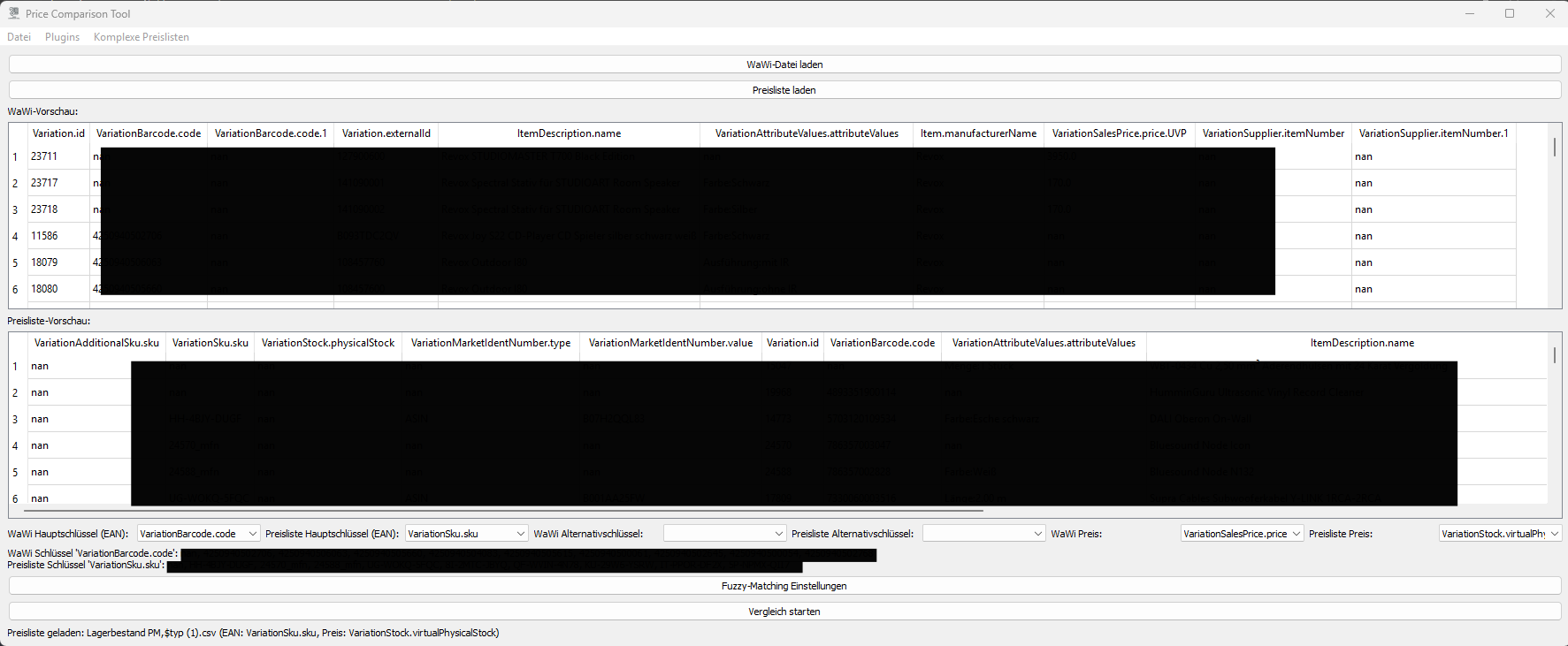Open the Komplexe Preislisten menu
This screenshot has height=646, width=1568.
(x=141, y=37)
